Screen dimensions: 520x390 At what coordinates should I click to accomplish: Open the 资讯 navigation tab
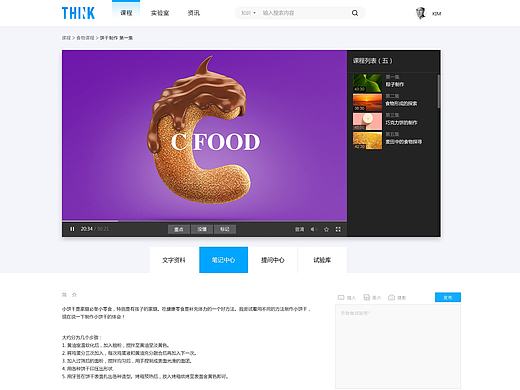(x=194, y=13)
